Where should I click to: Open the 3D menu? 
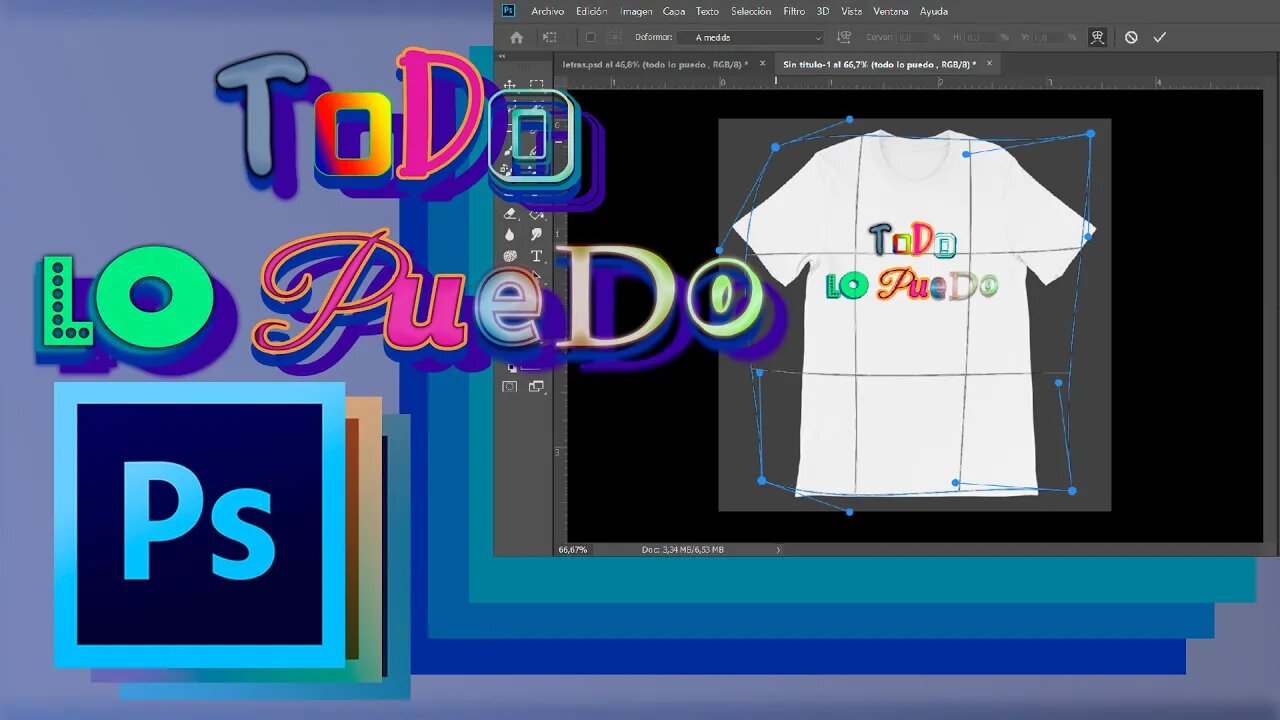[823, 11]
